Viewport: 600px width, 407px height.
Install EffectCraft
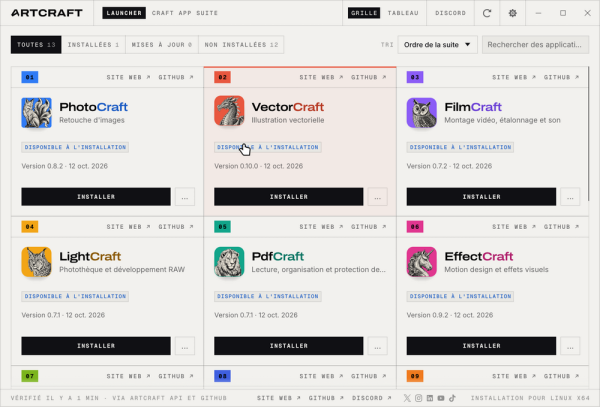481,346
